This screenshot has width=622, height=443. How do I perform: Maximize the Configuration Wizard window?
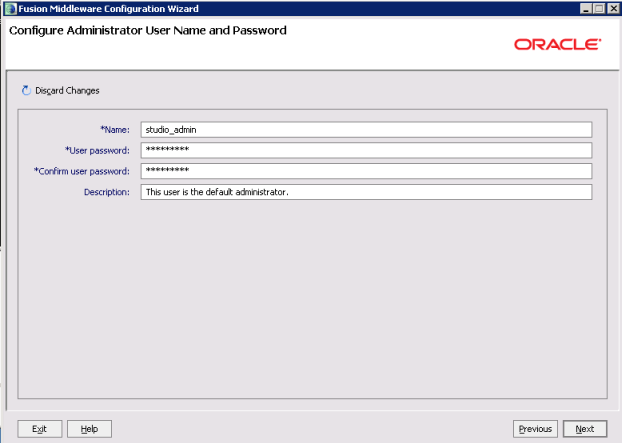[x=599, y=8]
